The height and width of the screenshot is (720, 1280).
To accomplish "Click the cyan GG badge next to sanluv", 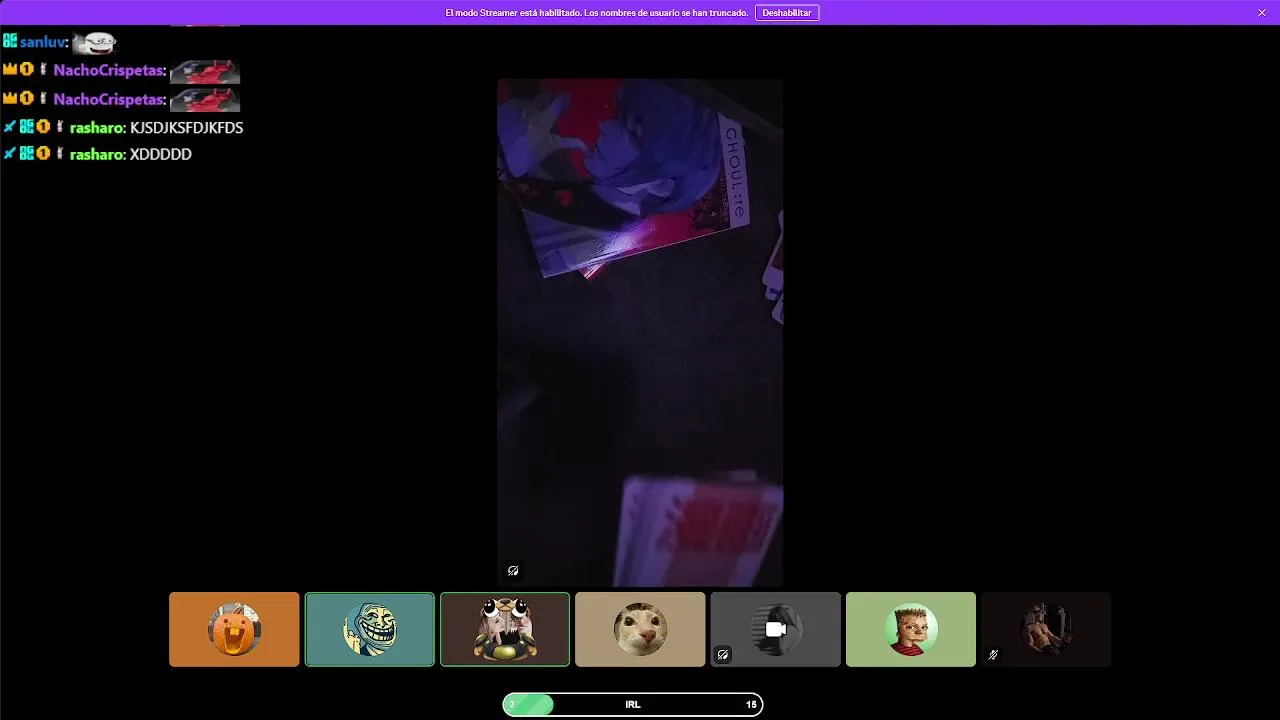I will 10,41.
